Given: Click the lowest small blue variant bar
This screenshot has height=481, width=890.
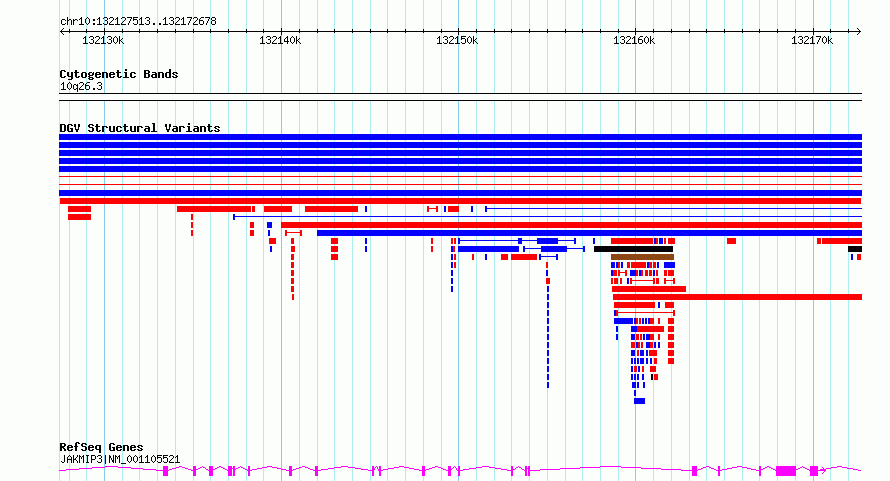Looking at the screenshot, I should click(x=640, y=401).
